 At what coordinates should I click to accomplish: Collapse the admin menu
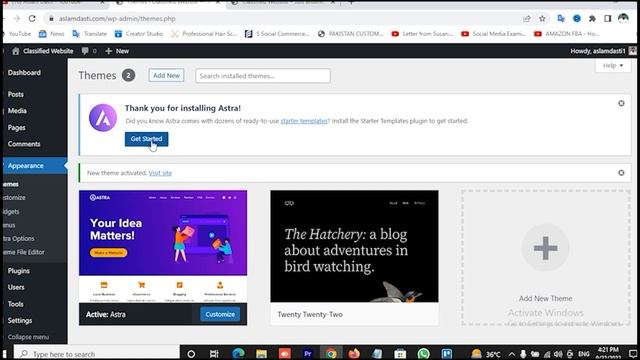[28, 337]
